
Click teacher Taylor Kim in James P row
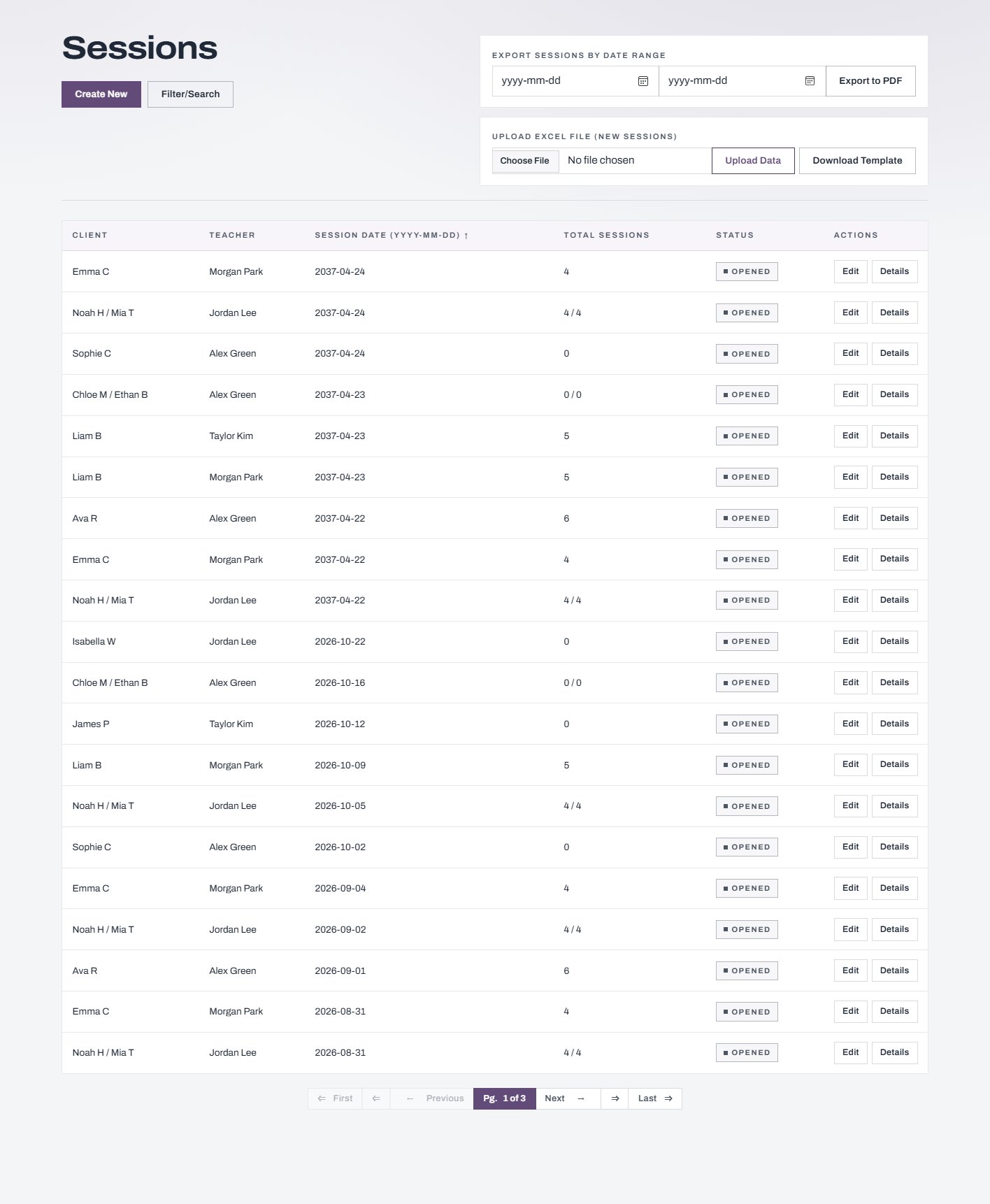point(231,724)
